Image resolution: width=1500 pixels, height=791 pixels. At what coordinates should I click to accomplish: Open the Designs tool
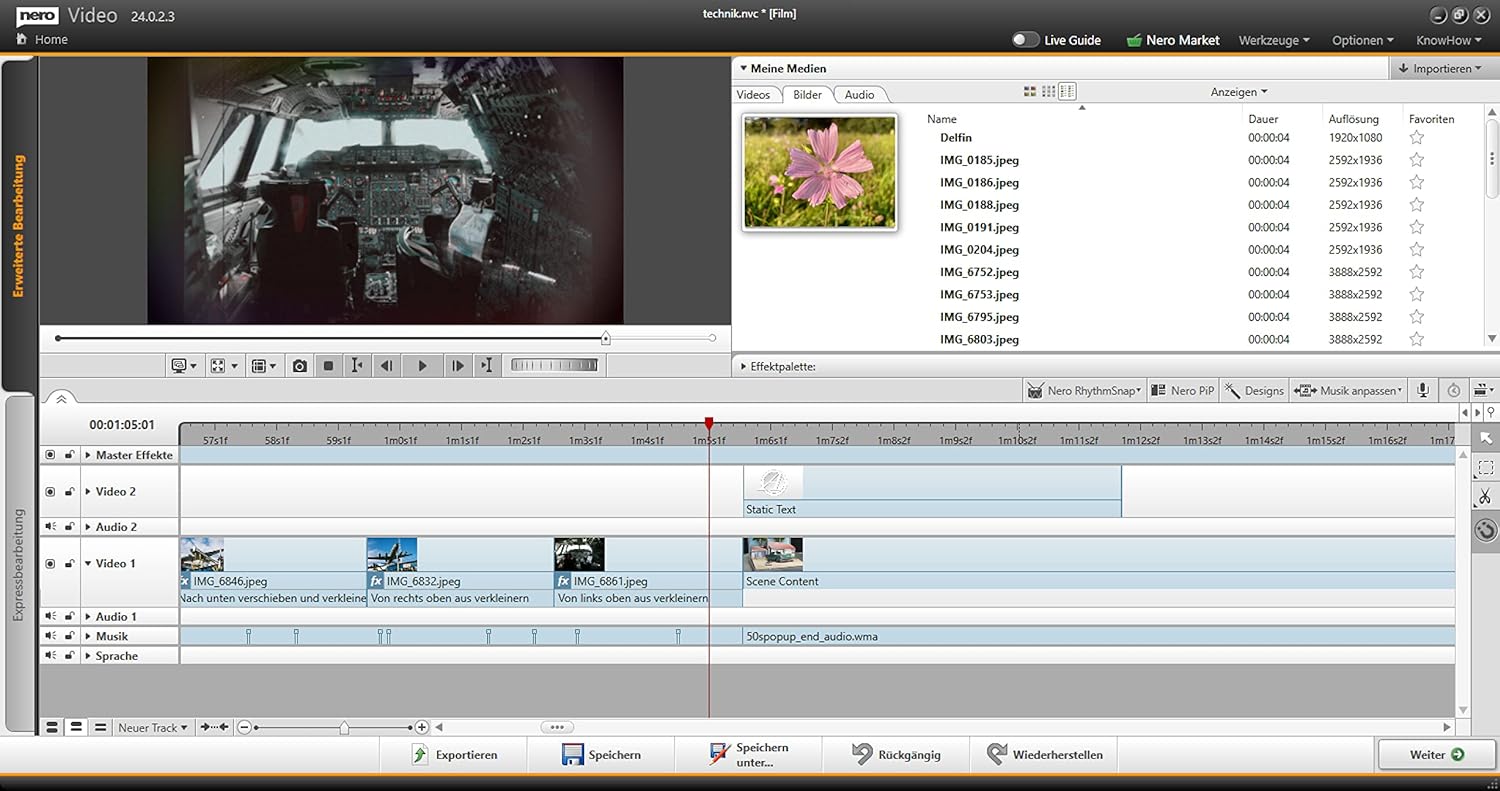pos(1254,391)
